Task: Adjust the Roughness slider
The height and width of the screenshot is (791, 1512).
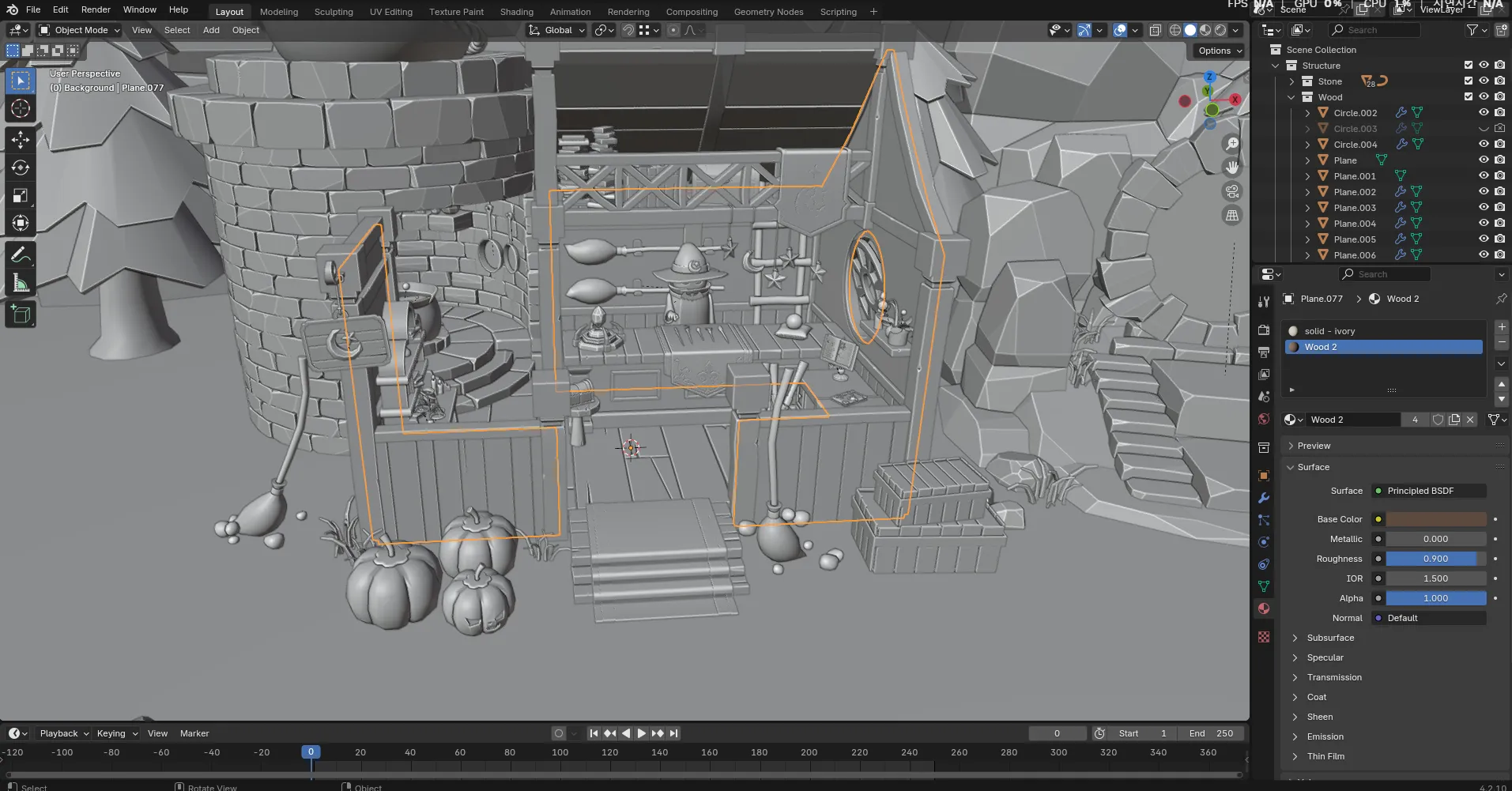Action: [1436, 559]
